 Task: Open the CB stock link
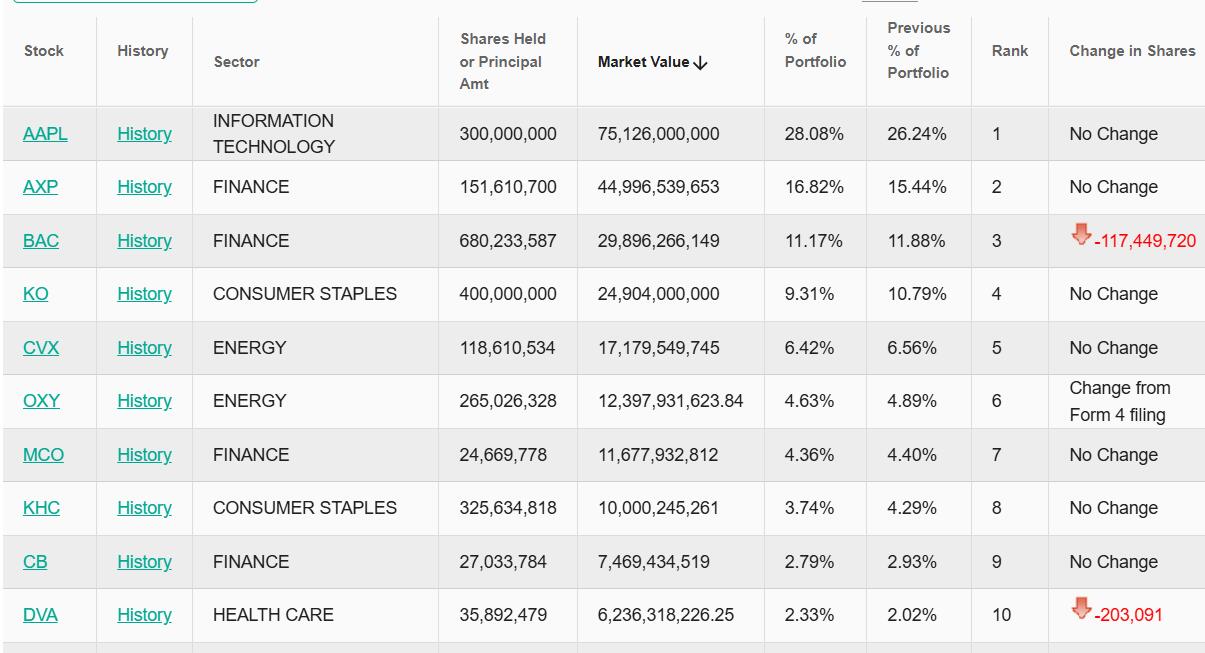35,562
